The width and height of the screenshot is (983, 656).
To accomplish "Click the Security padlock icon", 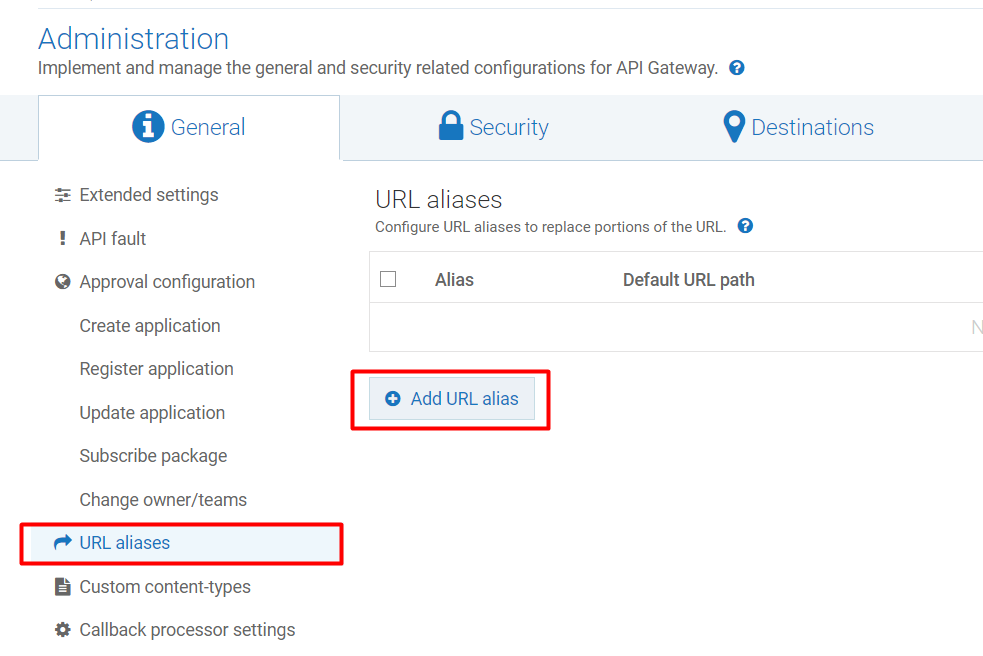I will click(x=451, y=125).
